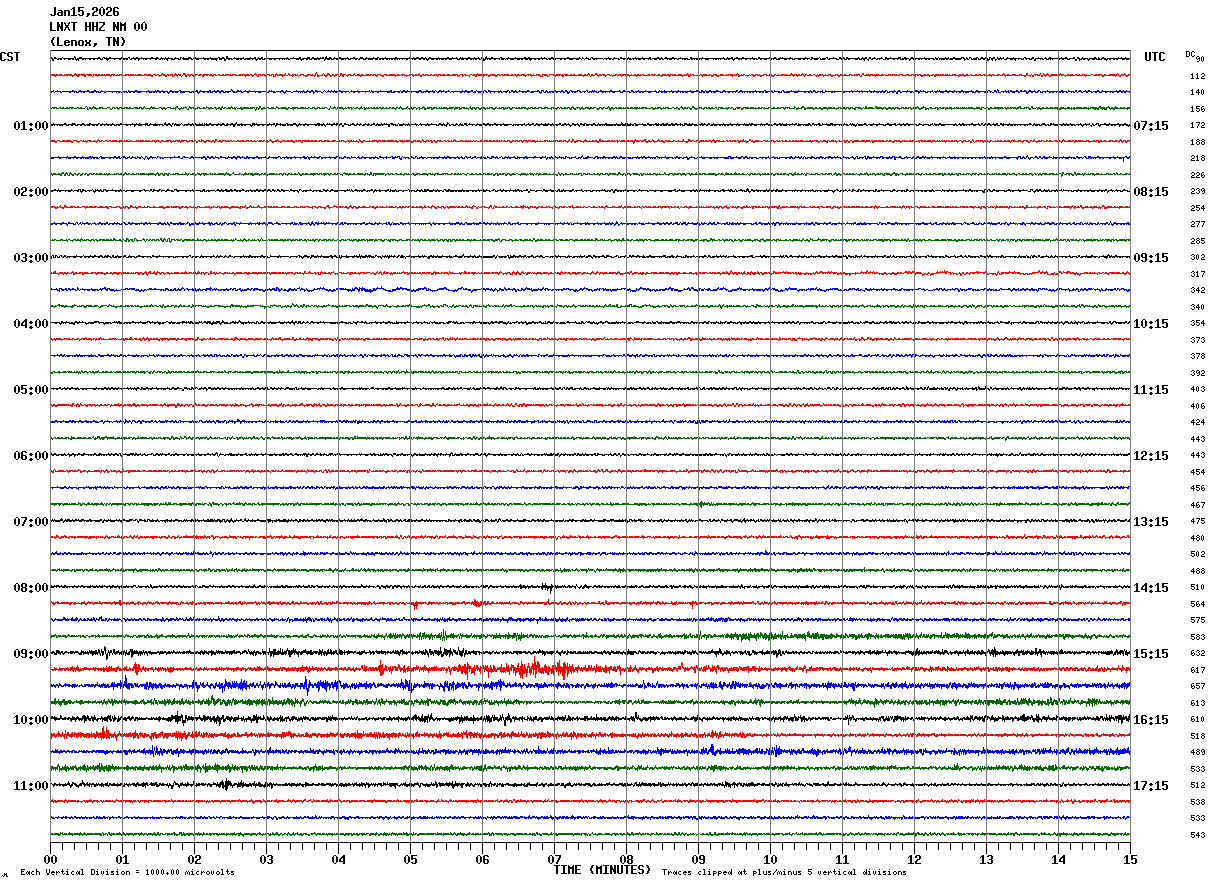Image resolution: width=1210 pixels, height=886 pixels.
Task: Select the TIME (MINUTES) axis title
Action: 602,870
